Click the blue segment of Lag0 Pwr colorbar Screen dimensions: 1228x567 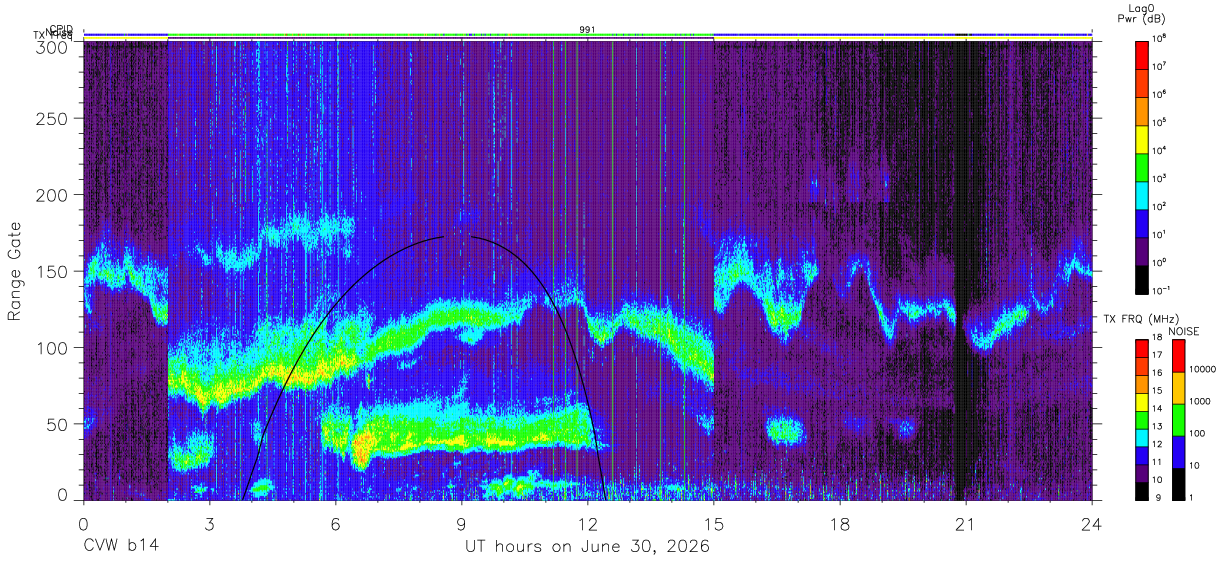coord(1142,222)
